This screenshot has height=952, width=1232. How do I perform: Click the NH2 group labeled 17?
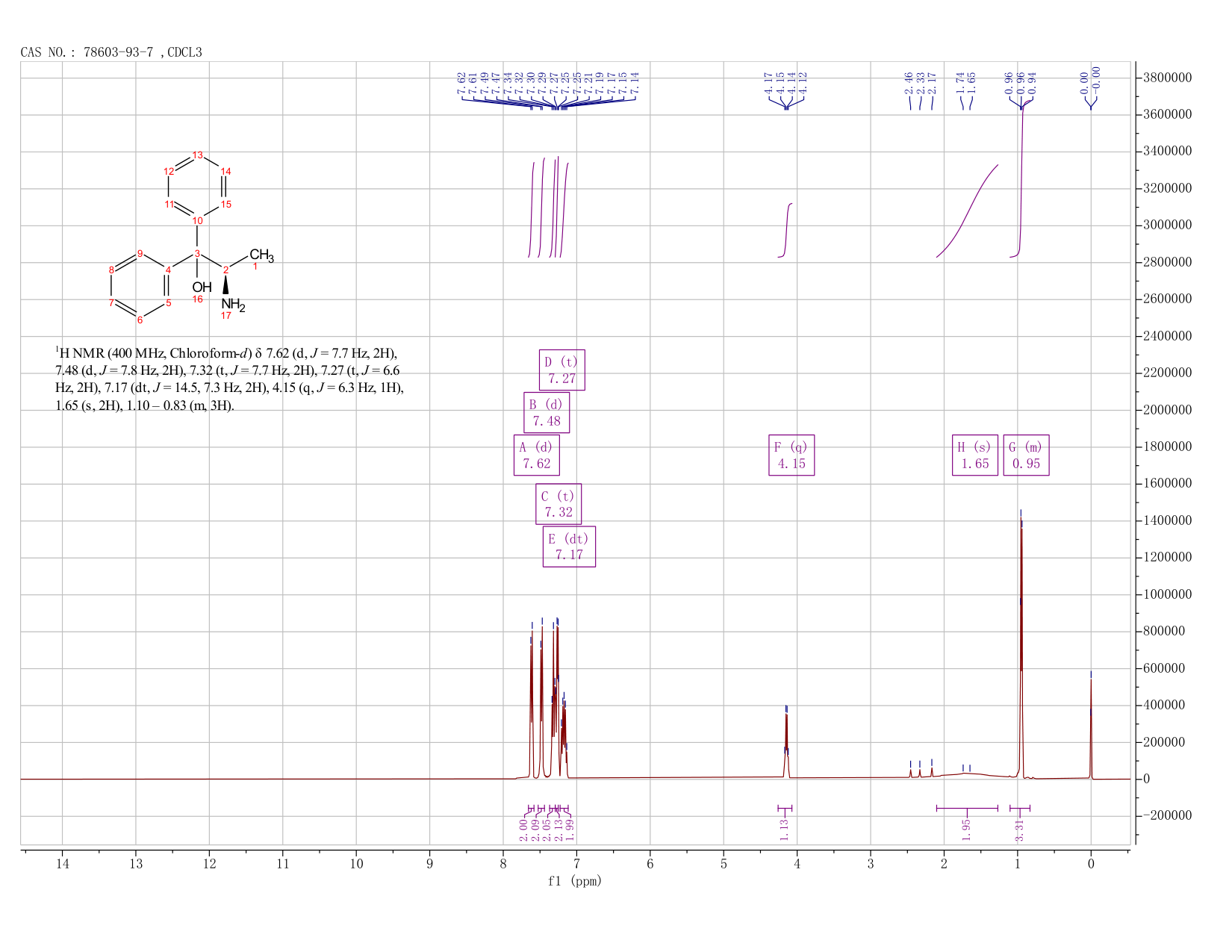pyautogui.click(x=233, y=305)
